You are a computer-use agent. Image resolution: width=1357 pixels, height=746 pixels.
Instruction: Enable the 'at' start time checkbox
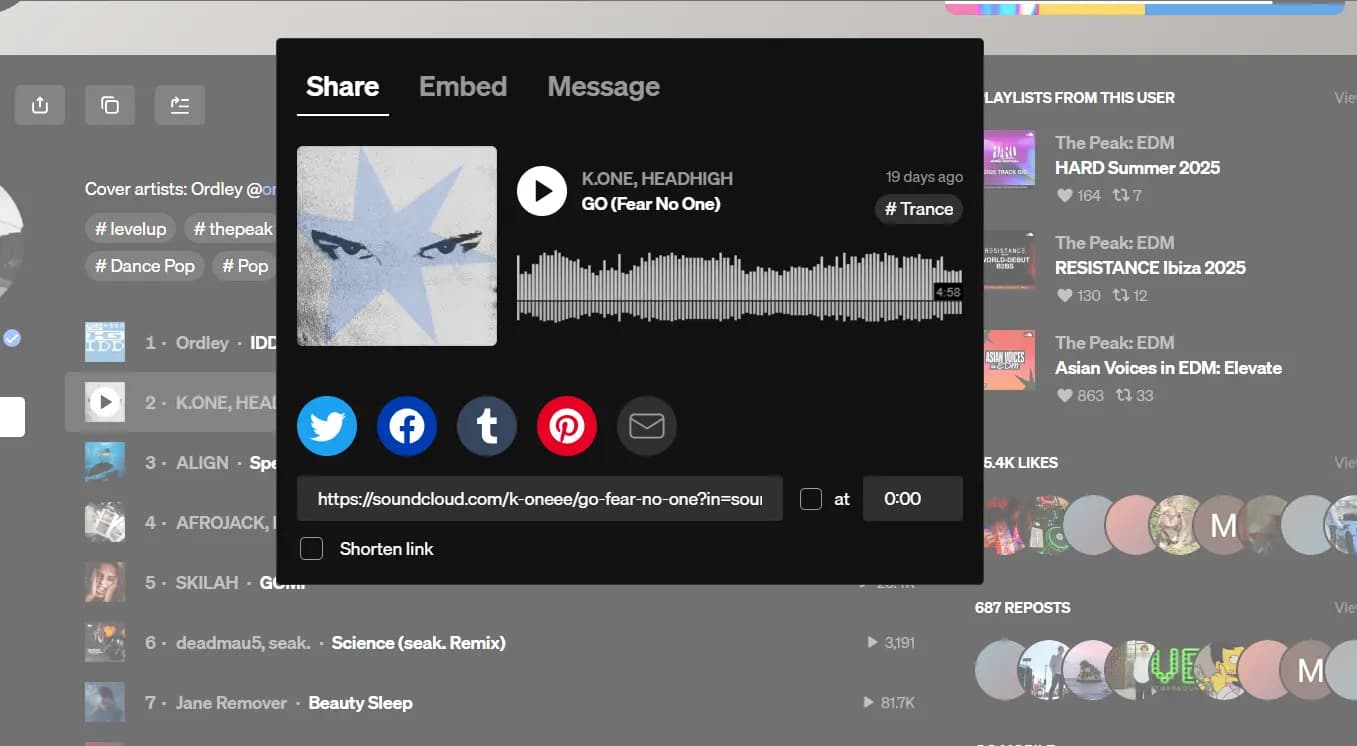811,499
